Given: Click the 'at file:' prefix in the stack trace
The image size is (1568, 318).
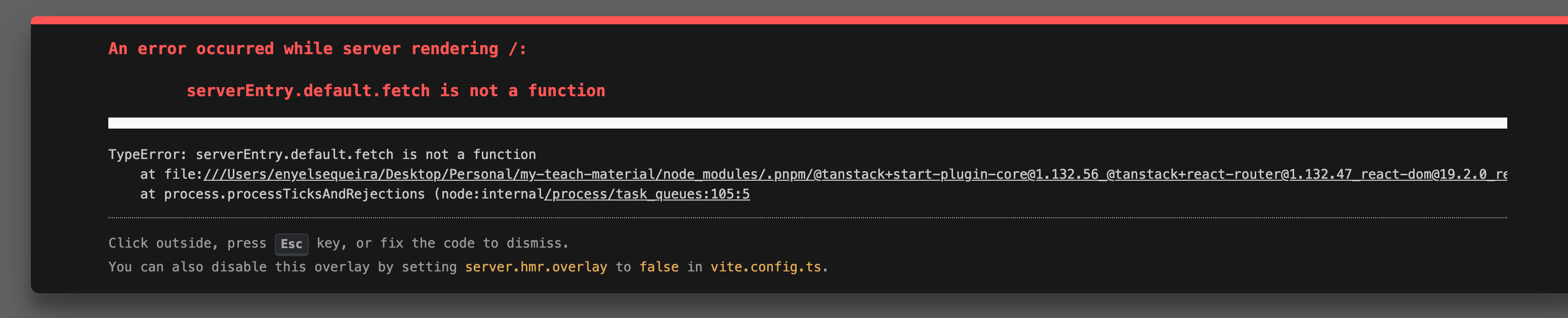Looking at the screenshot, I should (171, 175).
